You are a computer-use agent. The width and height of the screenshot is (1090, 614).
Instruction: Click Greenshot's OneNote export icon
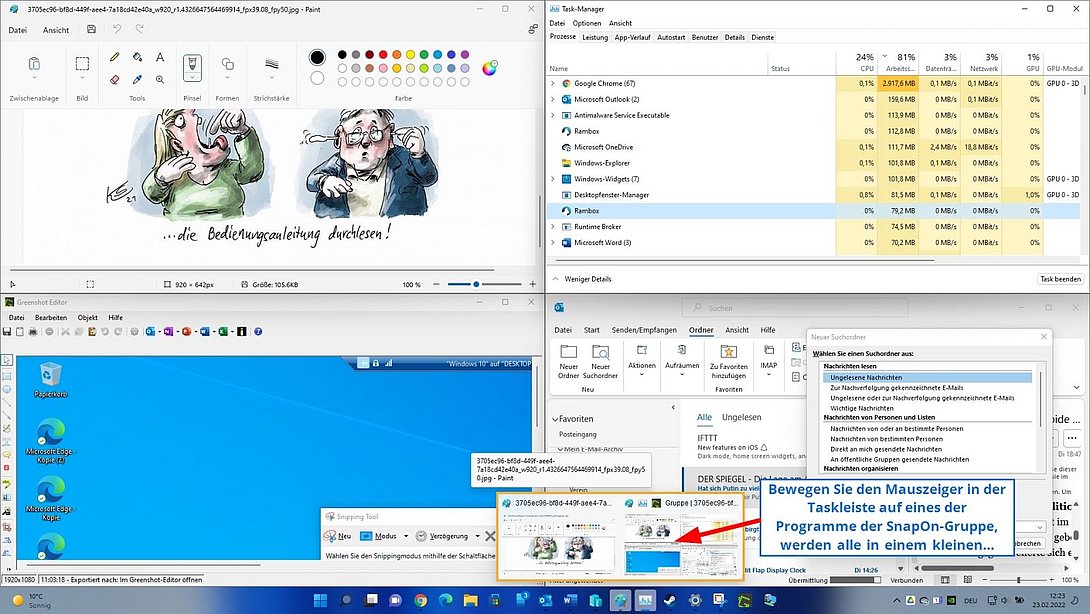(167, 331)
